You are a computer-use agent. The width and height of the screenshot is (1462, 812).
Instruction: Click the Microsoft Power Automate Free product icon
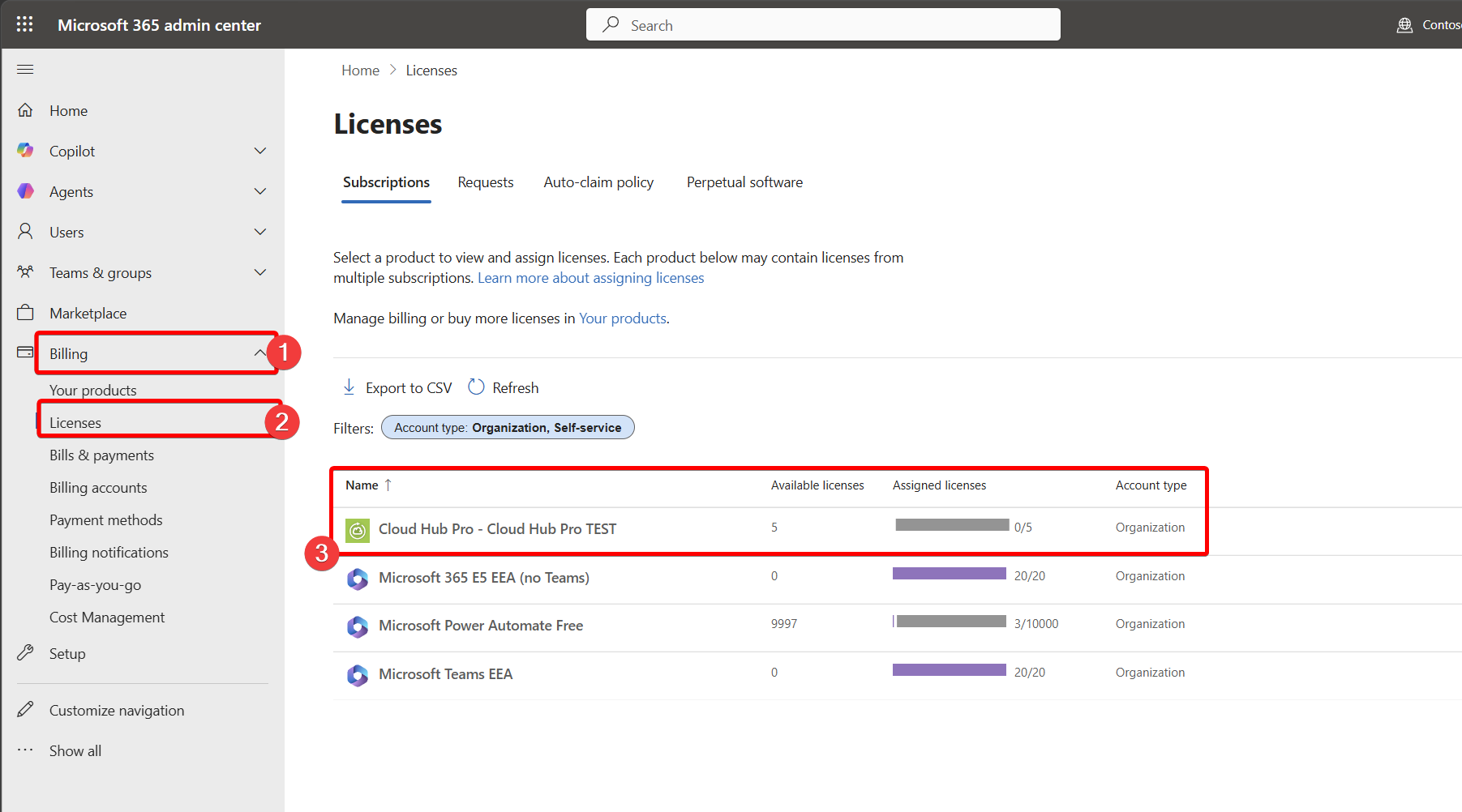point(358,626)
